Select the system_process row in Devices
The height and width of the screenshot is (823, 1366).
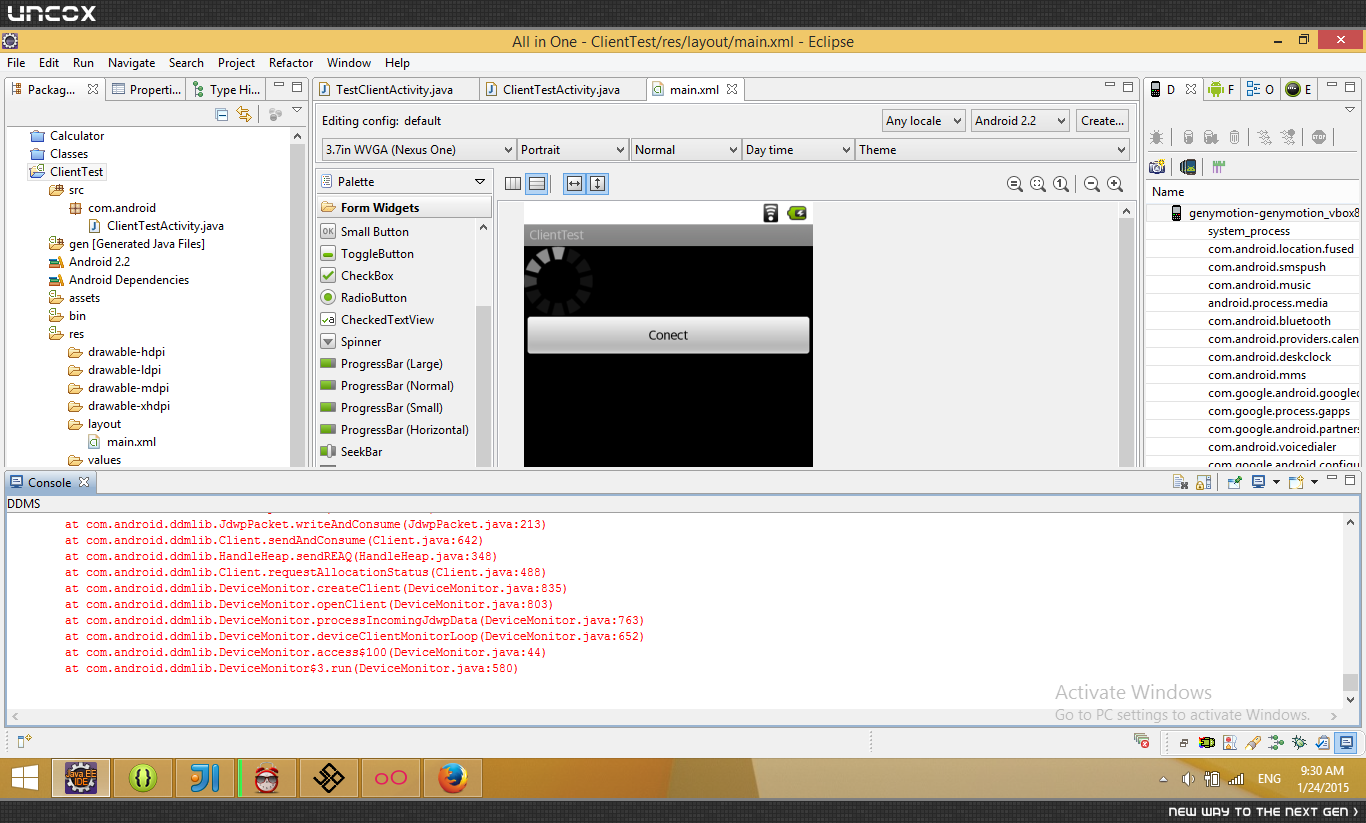(x=1249, y=231)
